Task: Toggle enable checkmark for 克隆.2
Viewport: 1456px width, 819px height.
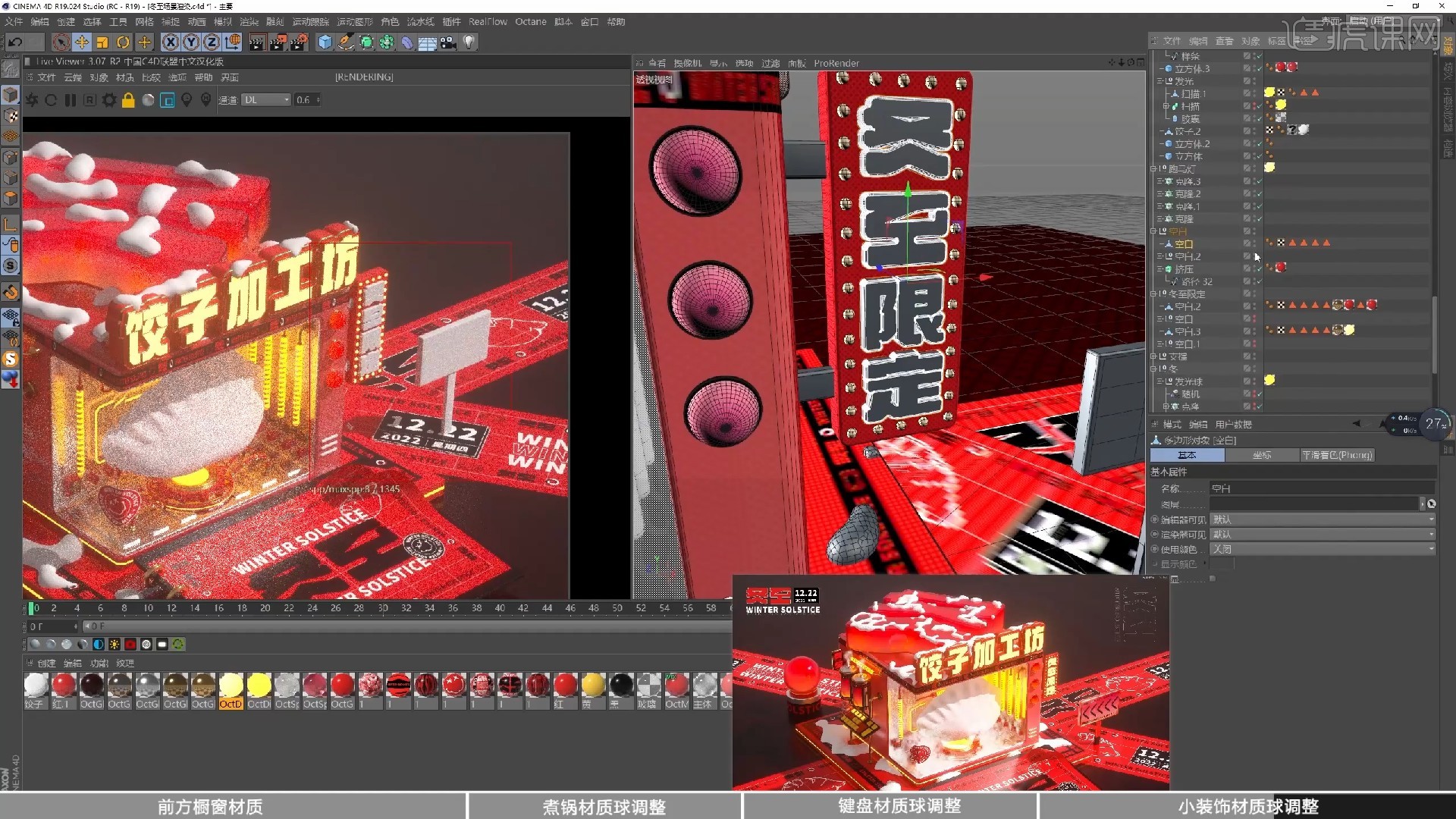Action: (x=1258, y=194)
